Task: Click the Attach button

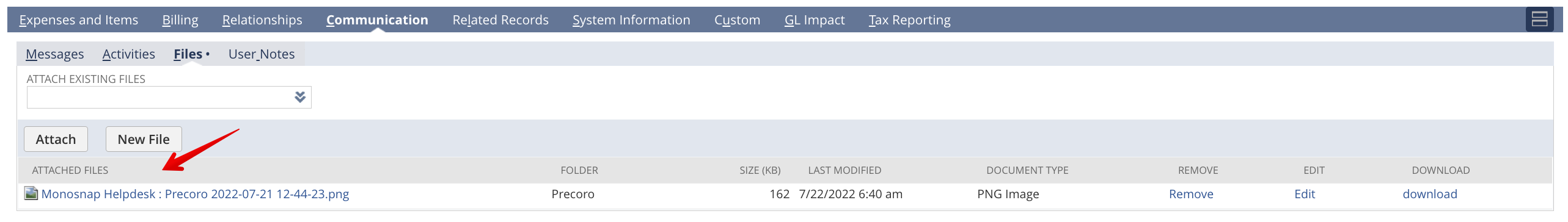Action: pyautogui.click(x=56, y=139)
